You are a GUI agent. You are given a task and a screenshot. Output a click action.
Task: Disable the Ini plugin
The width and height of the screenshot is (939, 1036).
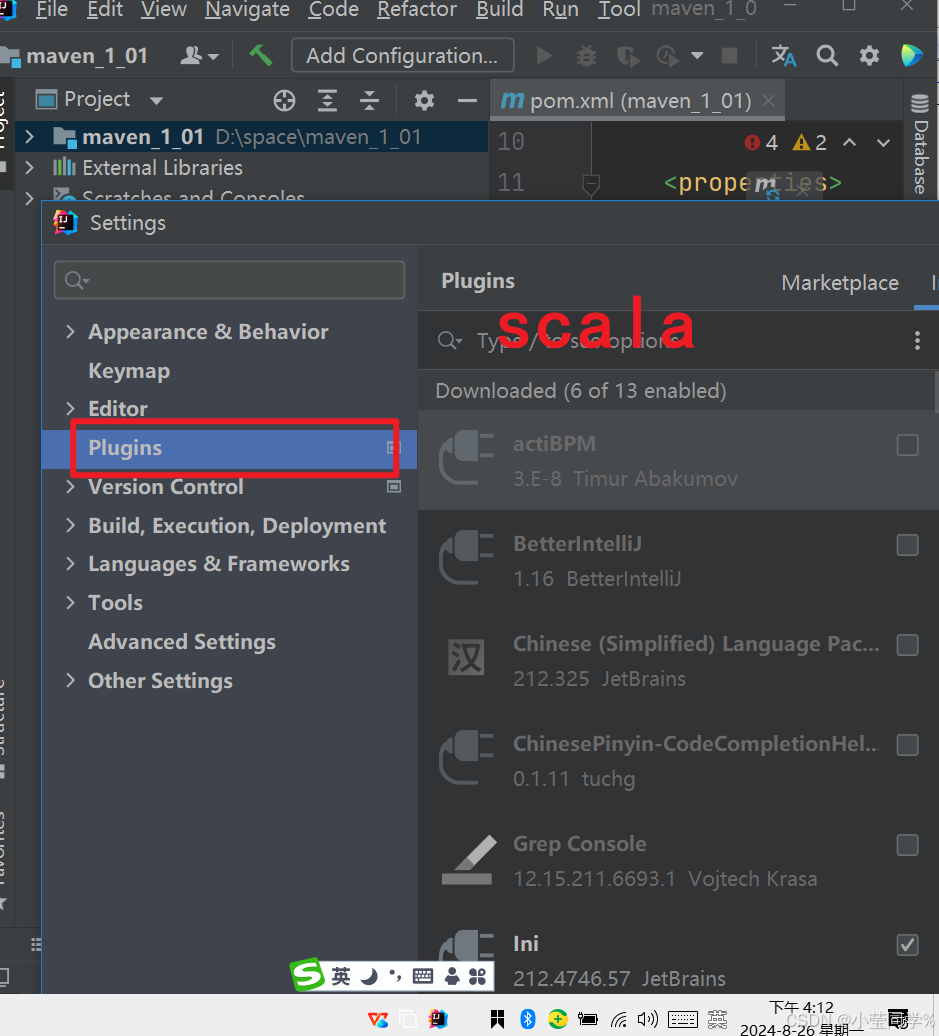[x=907, y=945]
